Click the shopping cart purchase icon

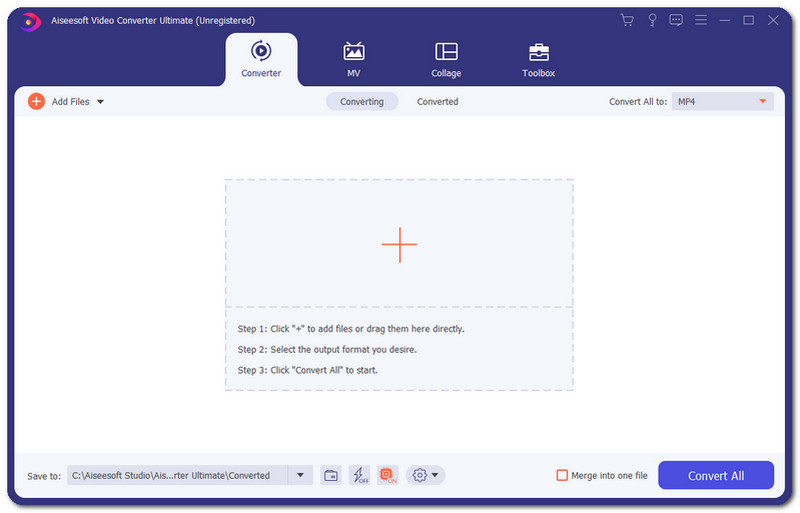click(x=627, y=20)
